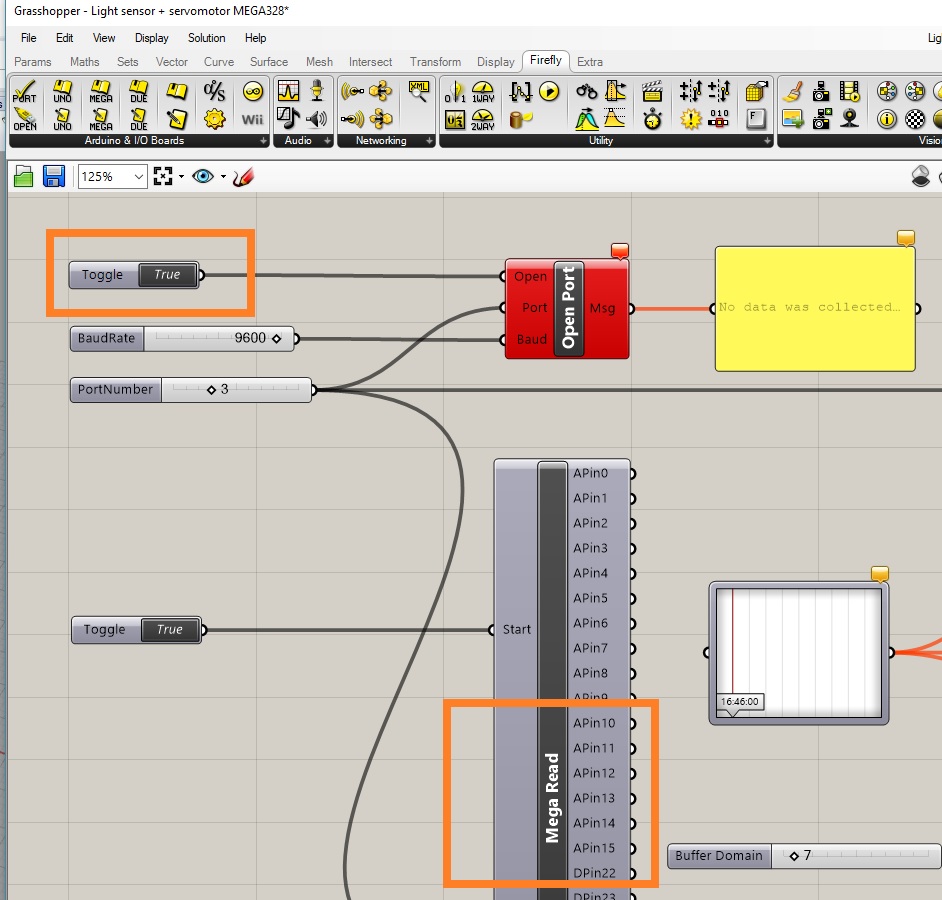
Task: Select the paintbrush icon in Vision panel
Action: point(793,91)
